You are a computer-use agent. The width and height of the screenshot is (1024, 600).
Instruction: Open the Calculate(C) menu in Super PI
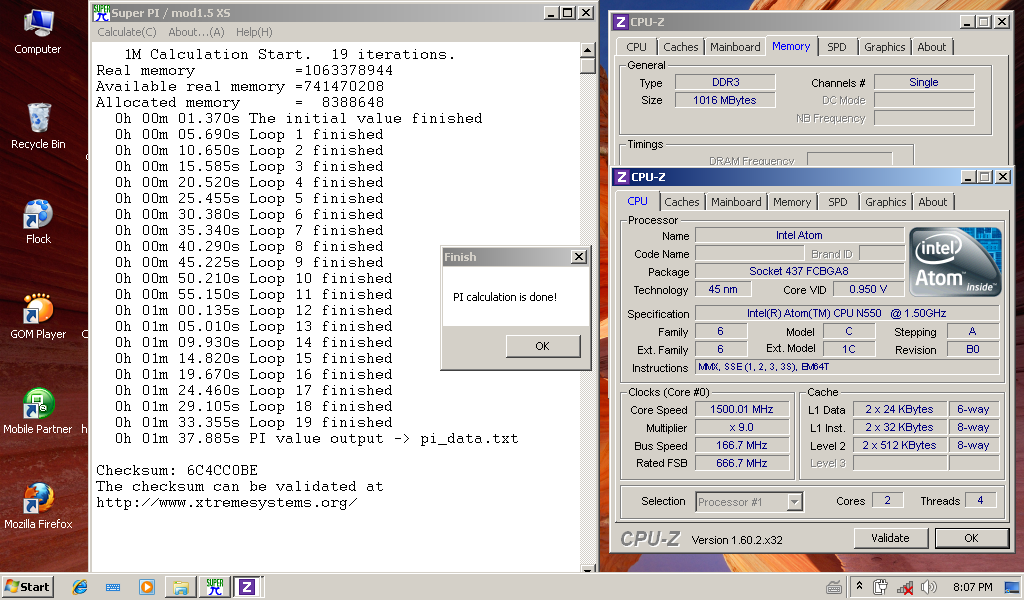127,32
